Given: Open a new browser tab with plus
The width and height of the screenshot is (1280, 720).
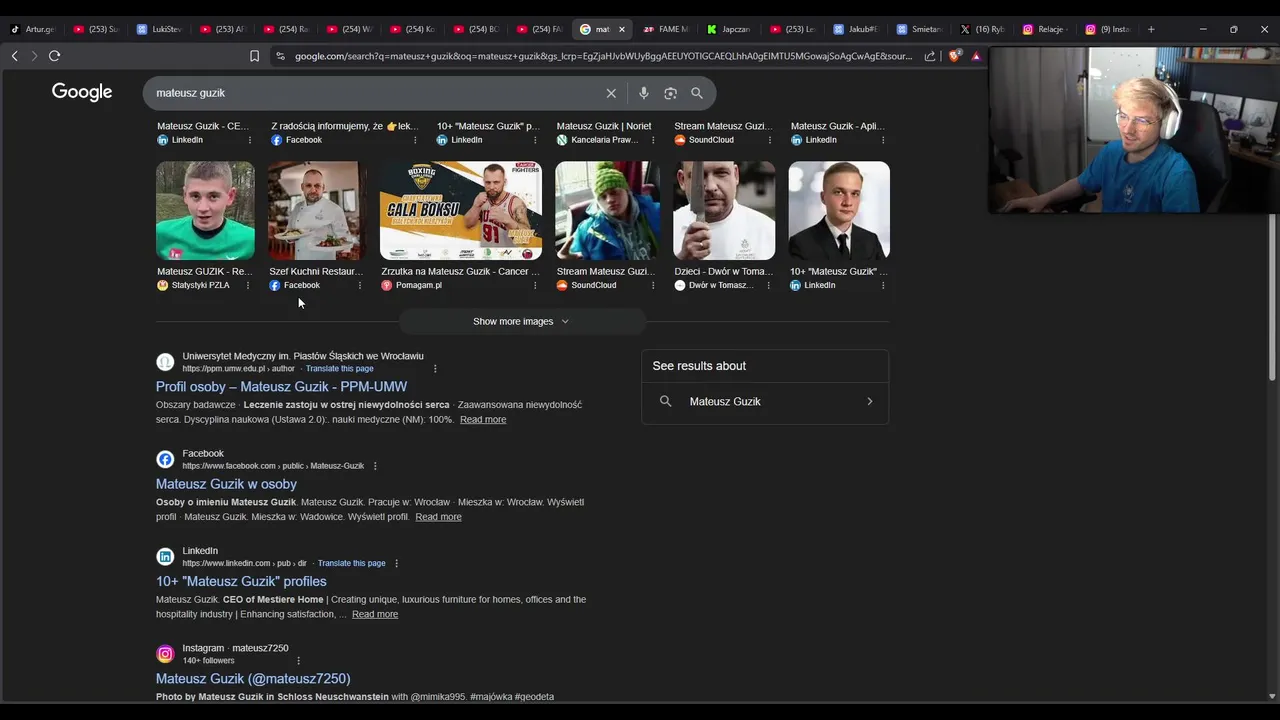Looking at the screenshot, I should pos(1151,29).
